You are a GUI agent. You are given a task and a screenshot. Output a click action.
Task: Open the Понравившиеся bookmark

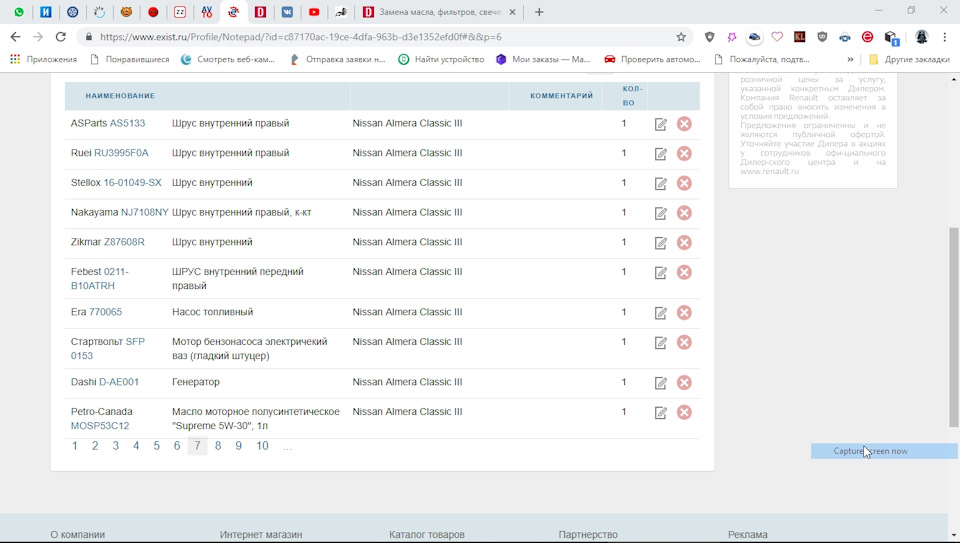pyautogui.click(x=129, y=59)
